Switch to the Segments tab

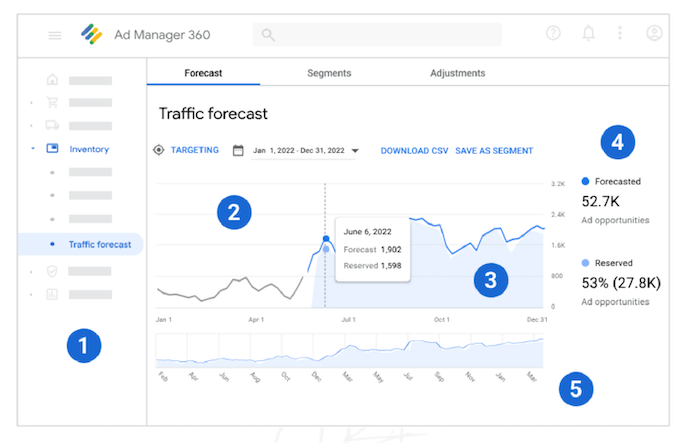coord(329,73)
